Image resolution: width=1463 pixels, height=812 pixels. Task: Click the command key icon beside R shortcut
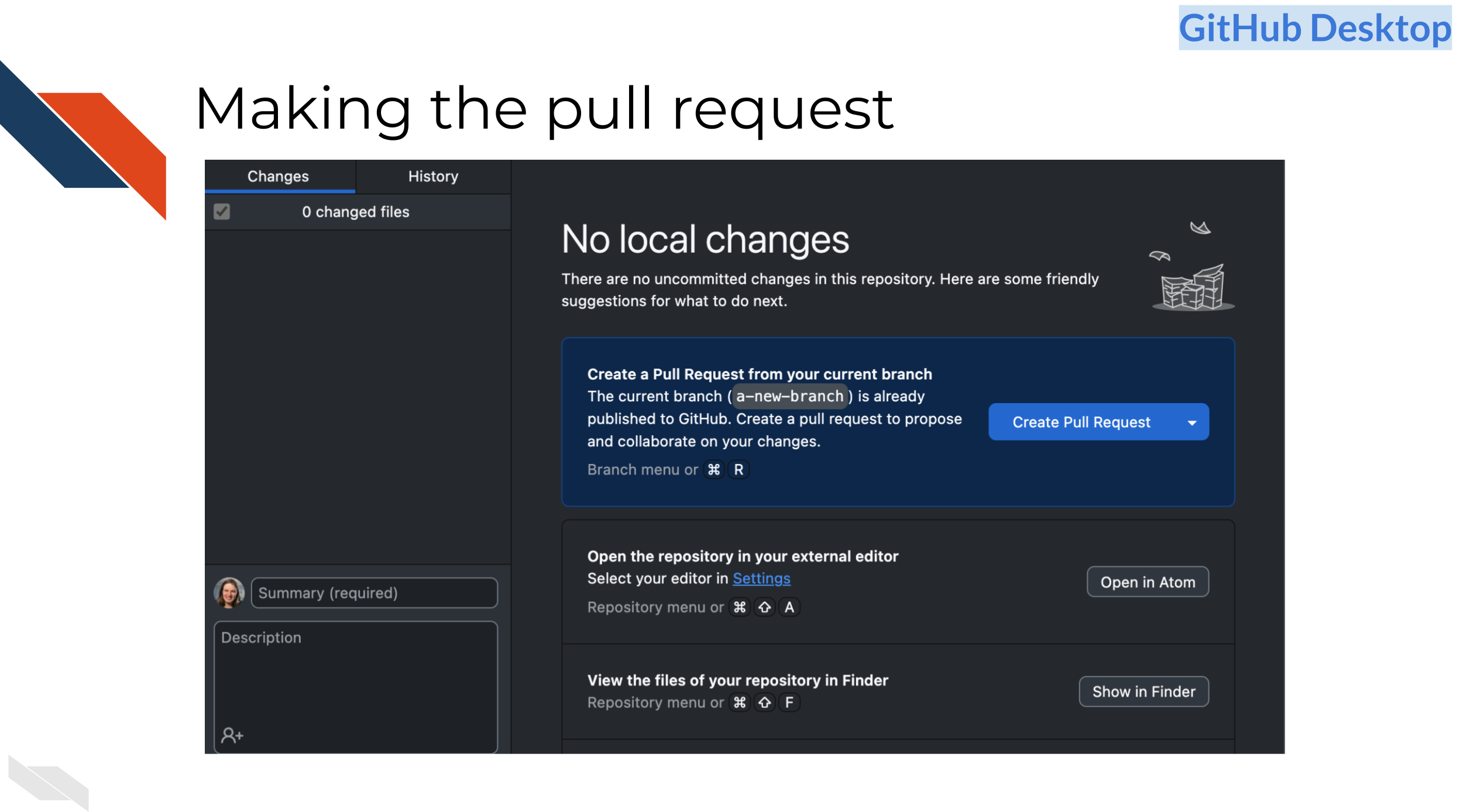714,470
